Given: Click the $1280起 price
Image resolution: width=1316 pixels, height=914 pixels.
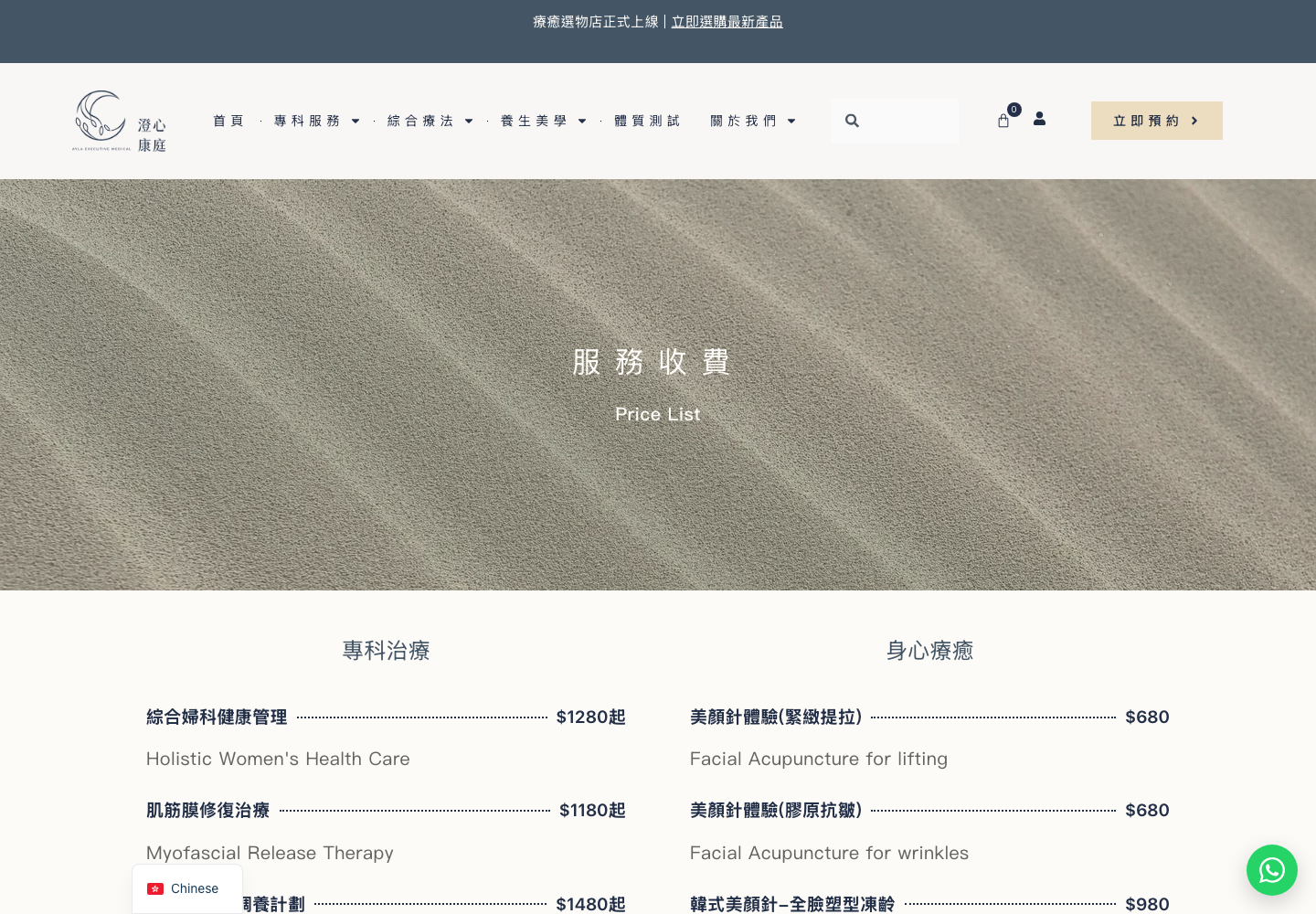Looking at the screenshot, I should (x=591, y=717).
